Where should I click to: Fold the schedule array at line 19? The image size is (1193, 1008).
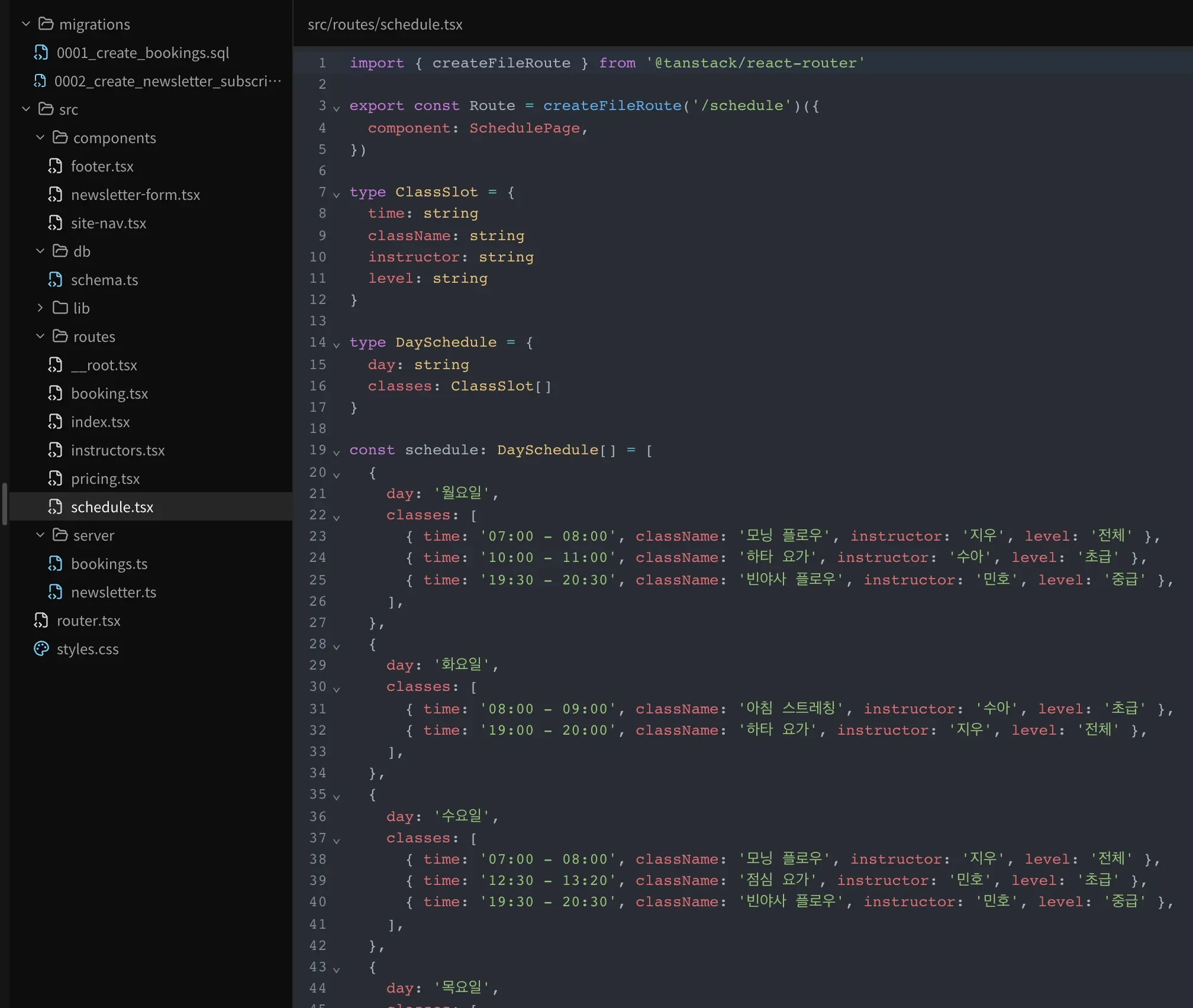coord(336,453)
